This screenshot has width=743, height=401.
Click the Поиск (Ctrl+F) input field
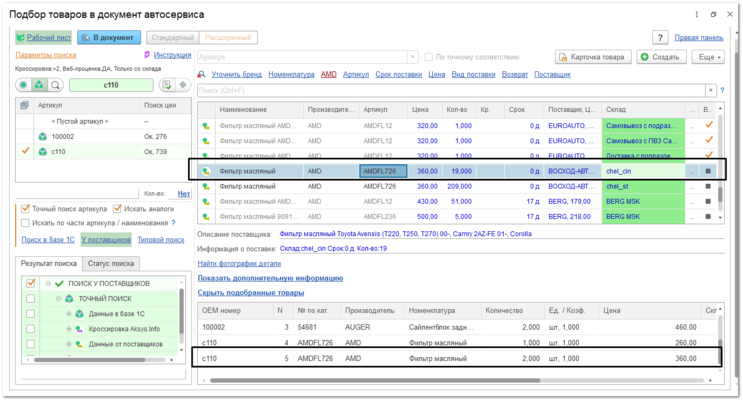(x=451, y=90)
